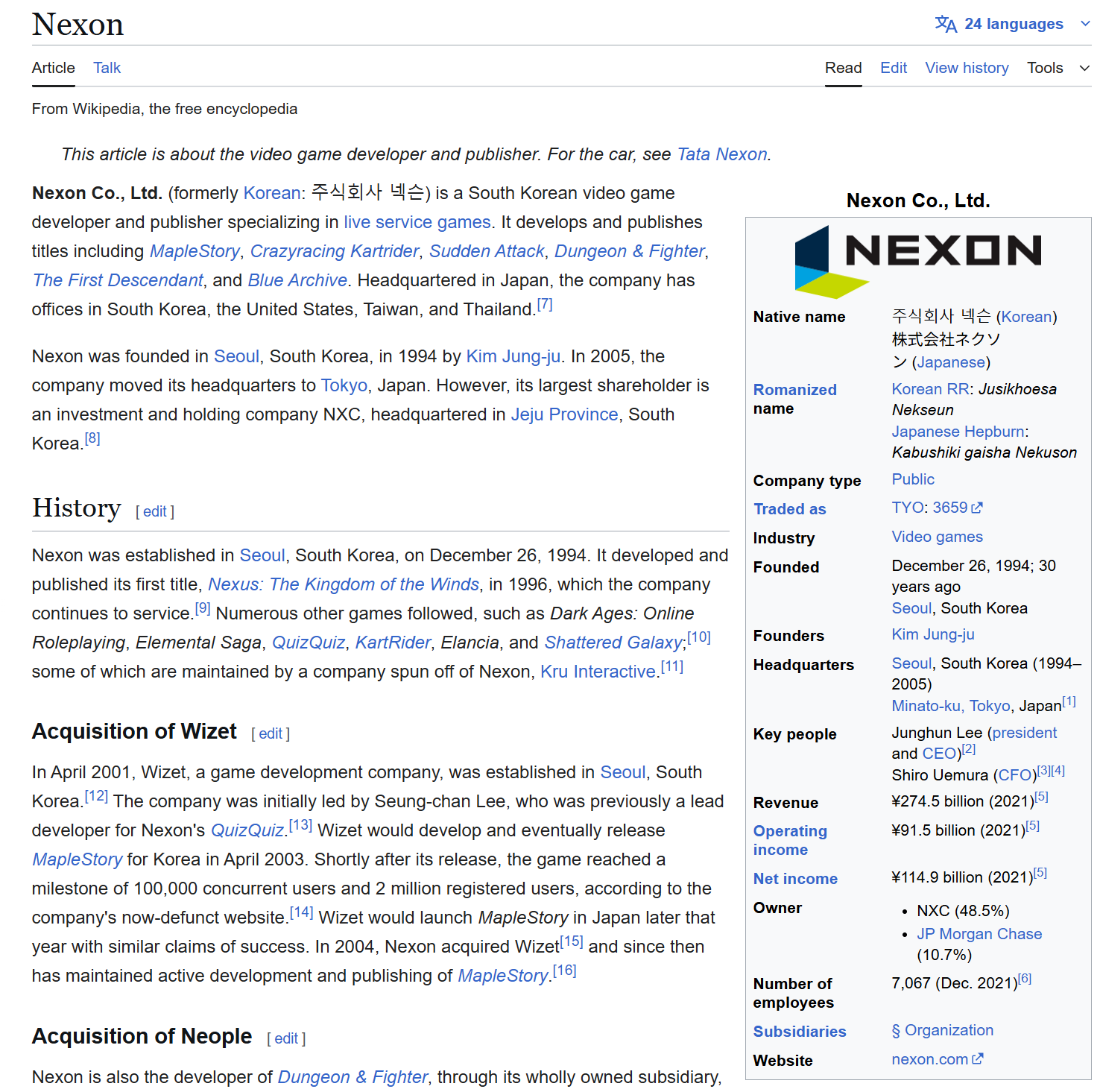
Task: Click the translate languages icon
Action: pos(946,24)
